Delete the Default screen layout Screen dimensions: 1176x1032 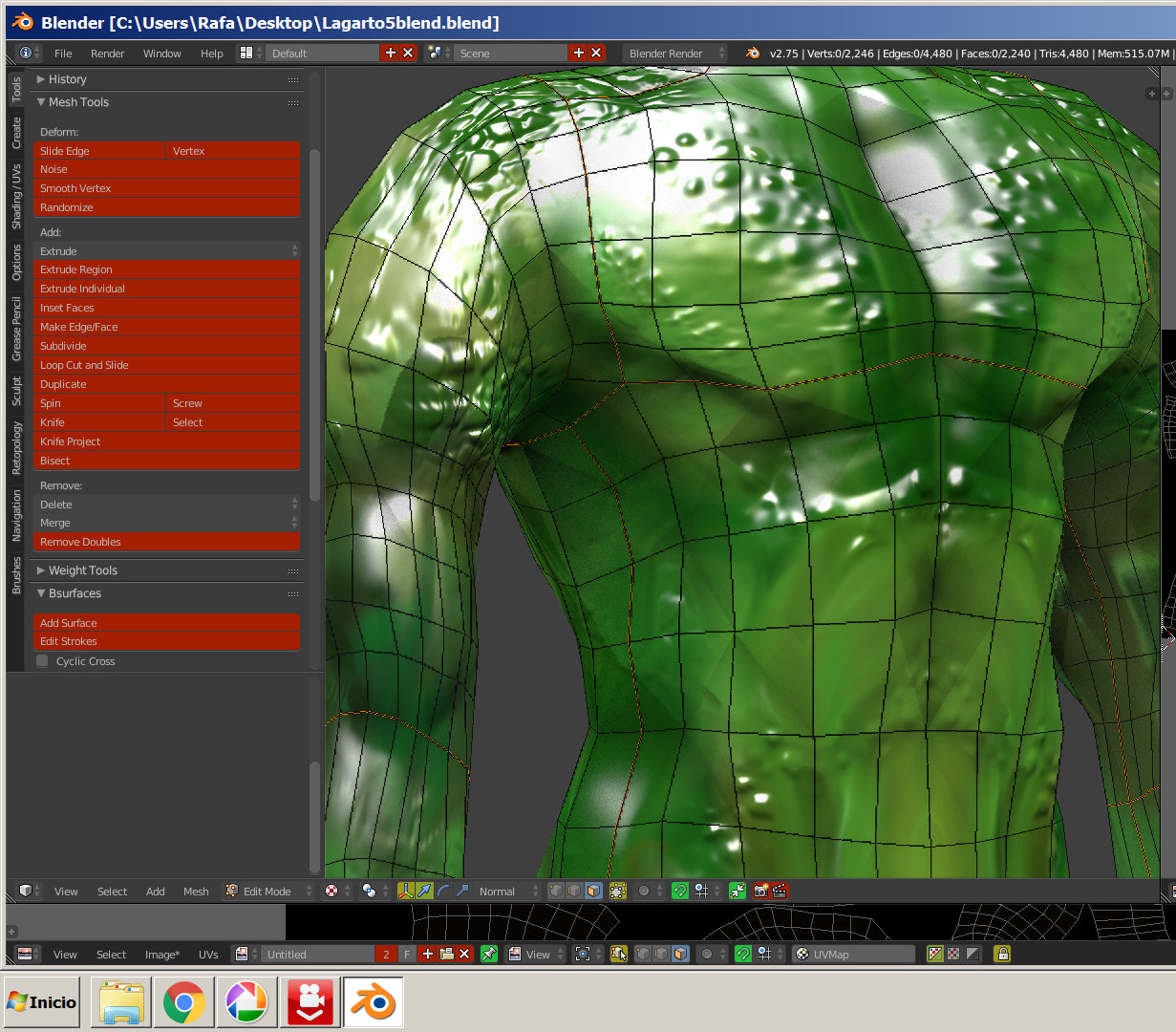(408, 54)
